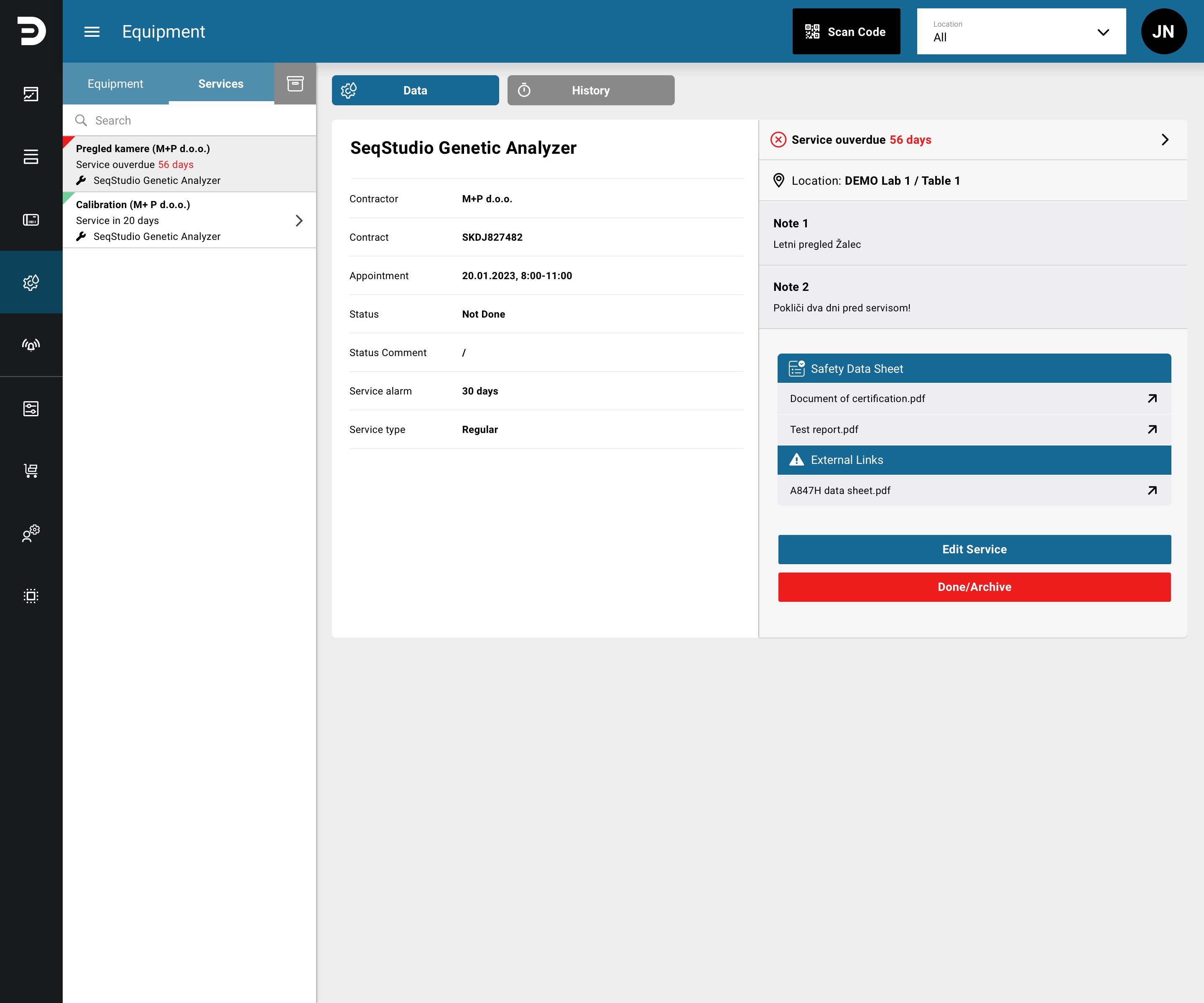Click the SKDJ827482 contract value
The height and width of the screenshot is (1003, 1204).
coord(492,237)
